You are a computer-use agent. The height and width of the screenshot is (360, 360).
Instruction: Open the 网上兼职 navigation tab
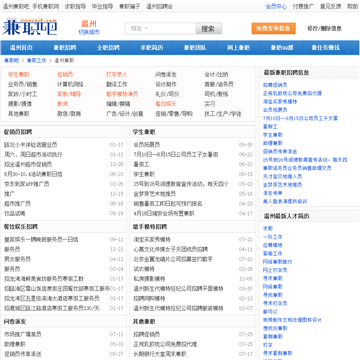click(x=238, y=48)
